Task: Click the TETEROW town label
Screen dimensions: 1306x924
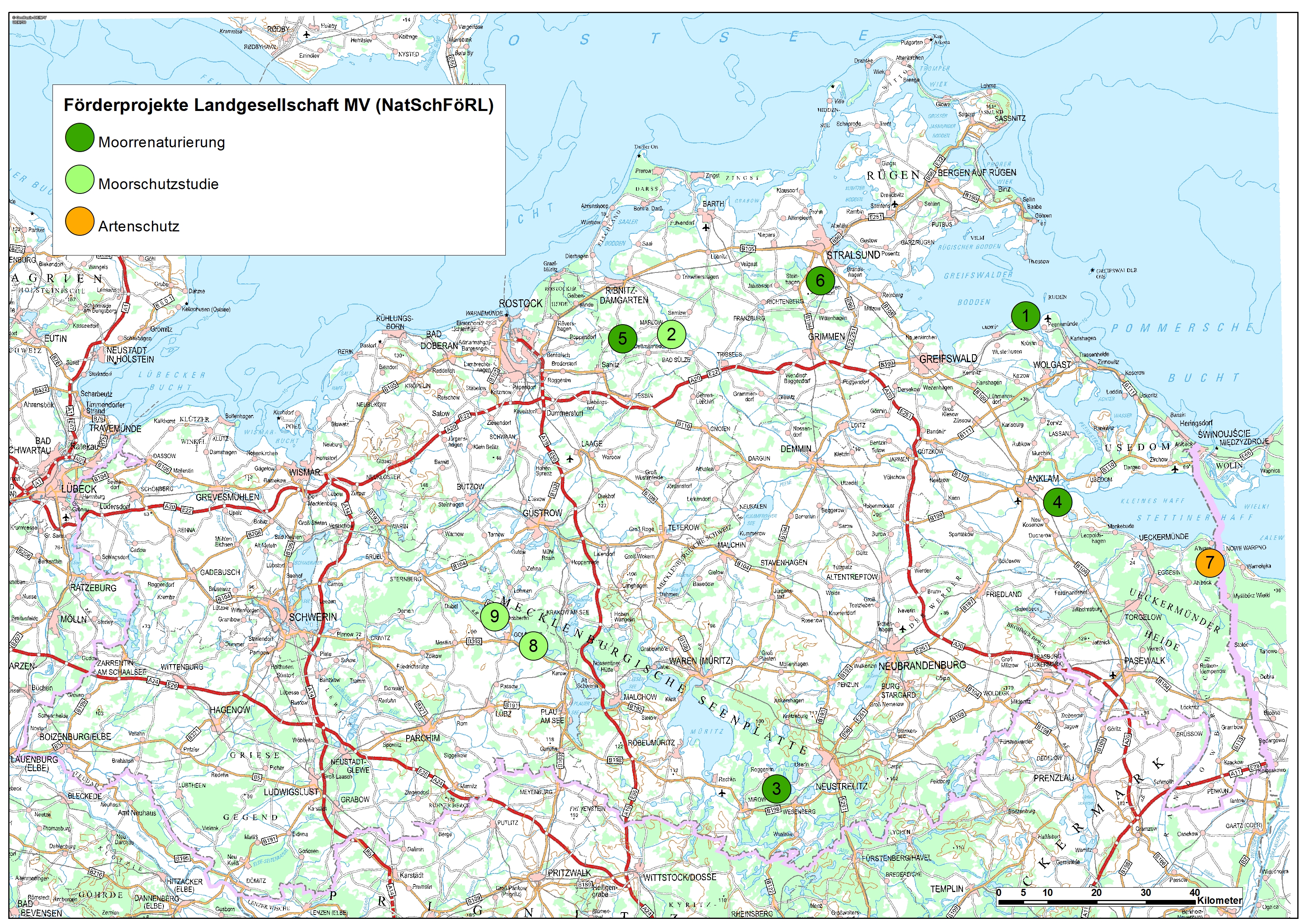Action: tap(684, 528)
